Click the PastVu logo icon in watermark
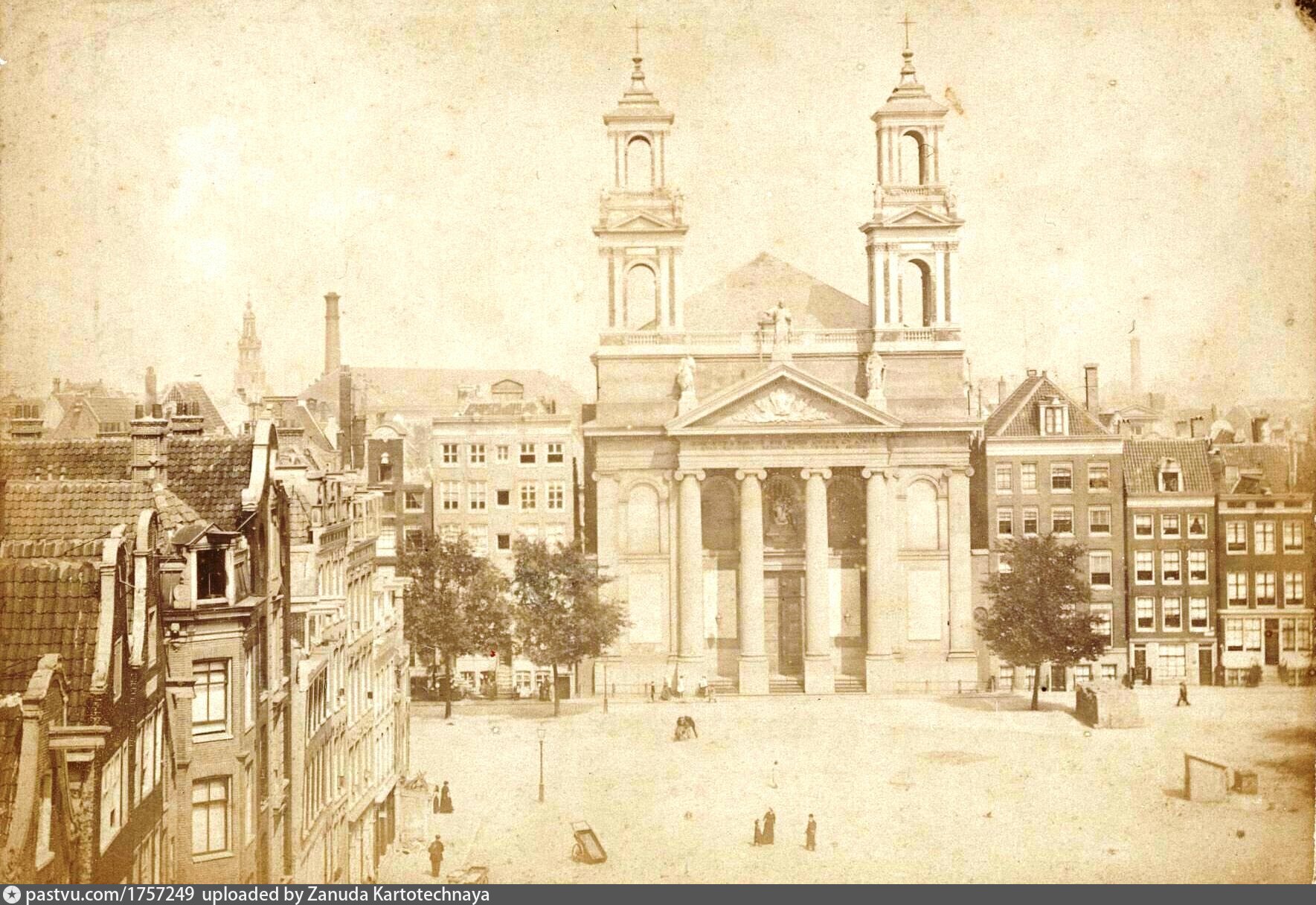The width and height of the screenshot is (1316, 905). coord(12,895)
